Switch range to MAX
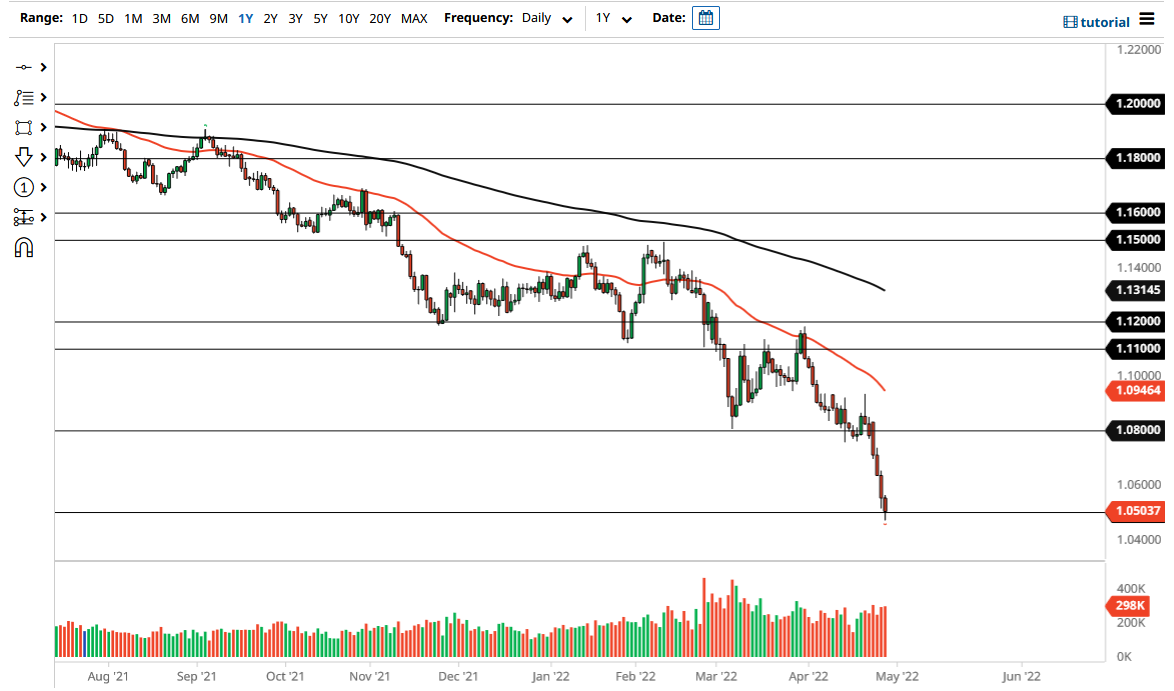Viewport: 1174px width, 691px height. click(414, 18)
